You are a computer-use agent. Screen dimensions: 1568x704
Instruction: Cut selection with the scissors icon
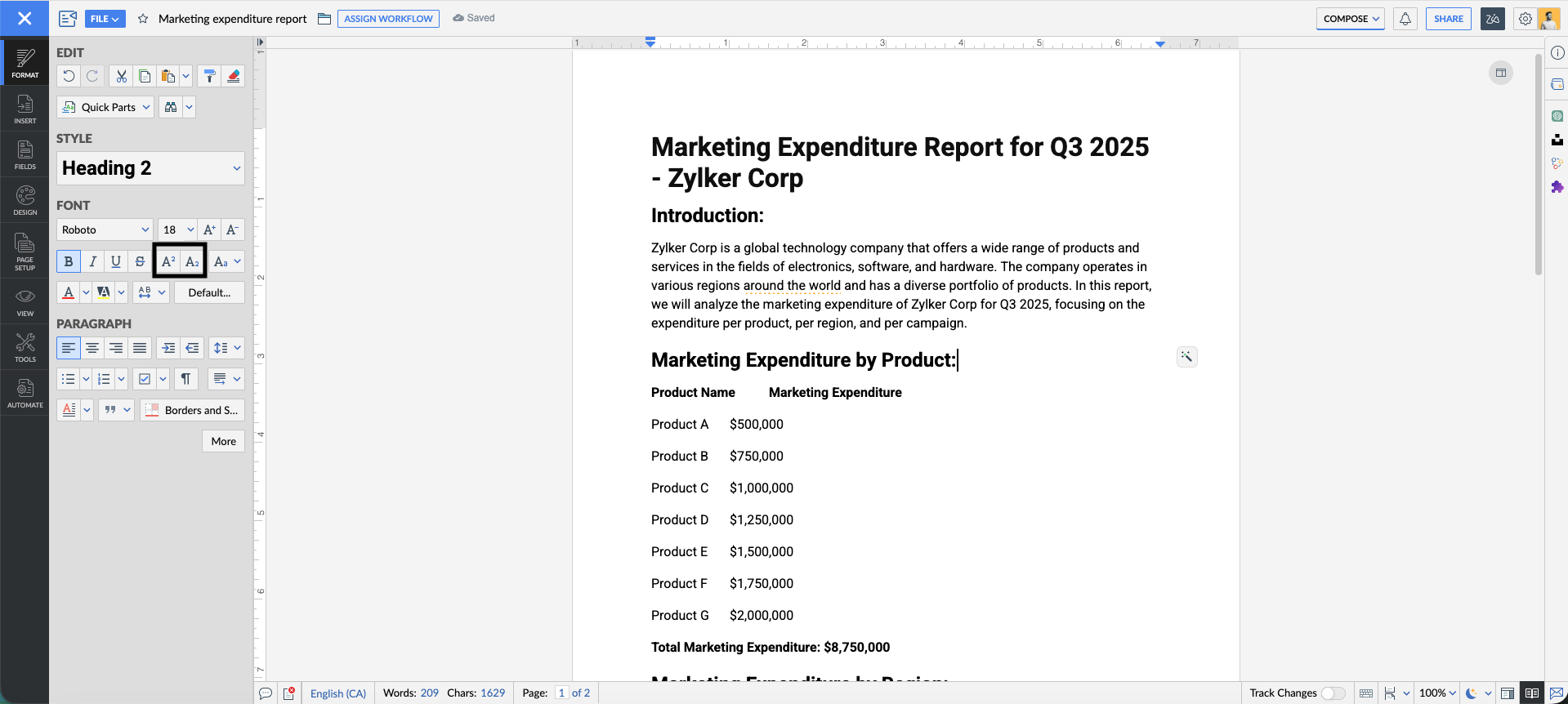tap(121, 76)
